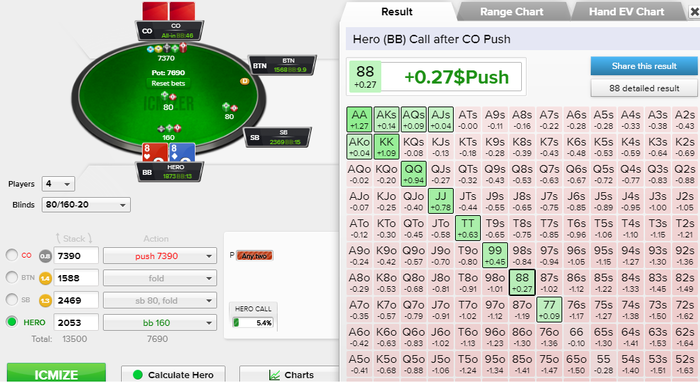Click the 88 +0.27 summary hand box
The width and height of the screenshot is (700, 383).
[x=365, y=77]
